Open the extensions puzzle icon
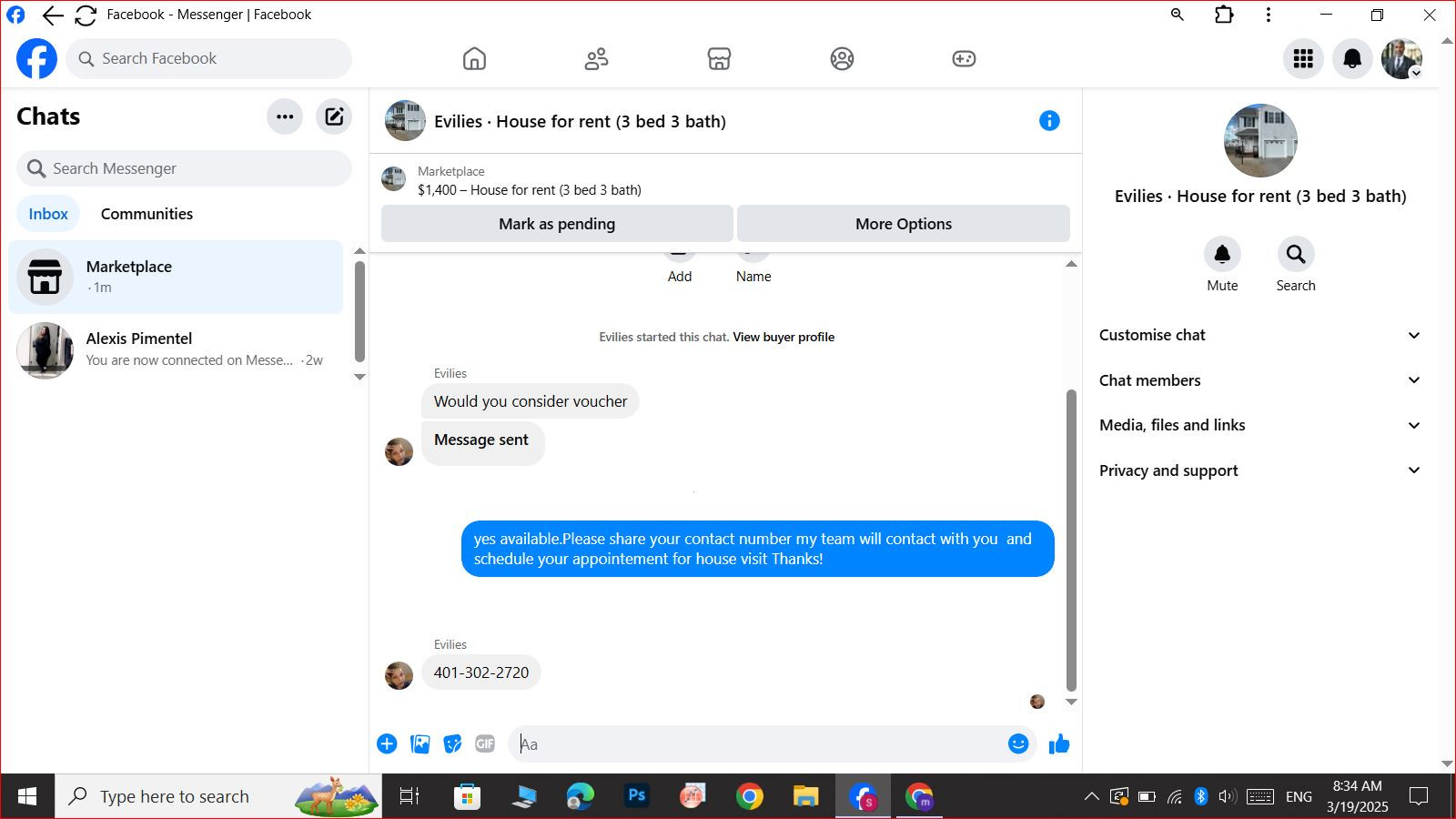The image size is (1456, 819). (x=1224, y=15)
